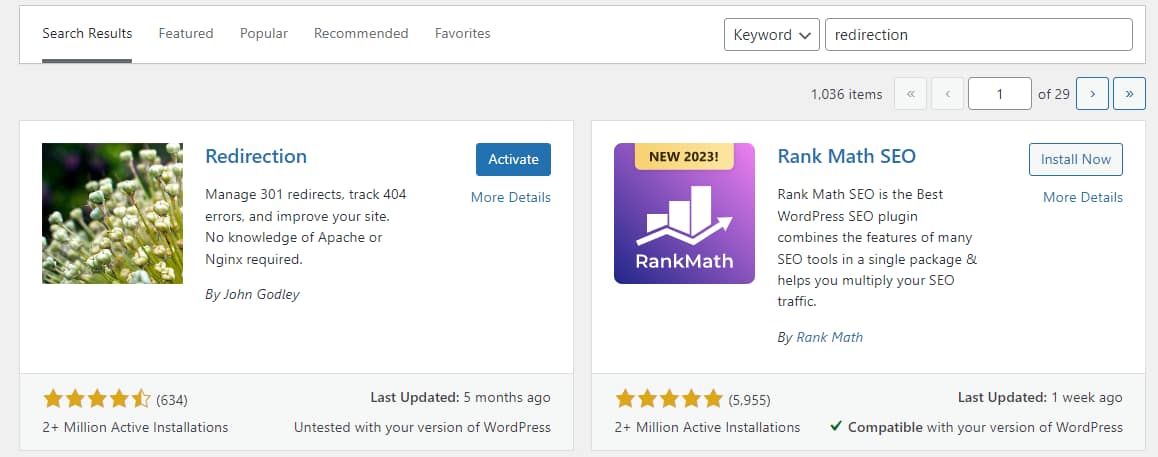Switch to the Popular tab
Viewport: 1158px width, 457px height.
click(264, 33)
